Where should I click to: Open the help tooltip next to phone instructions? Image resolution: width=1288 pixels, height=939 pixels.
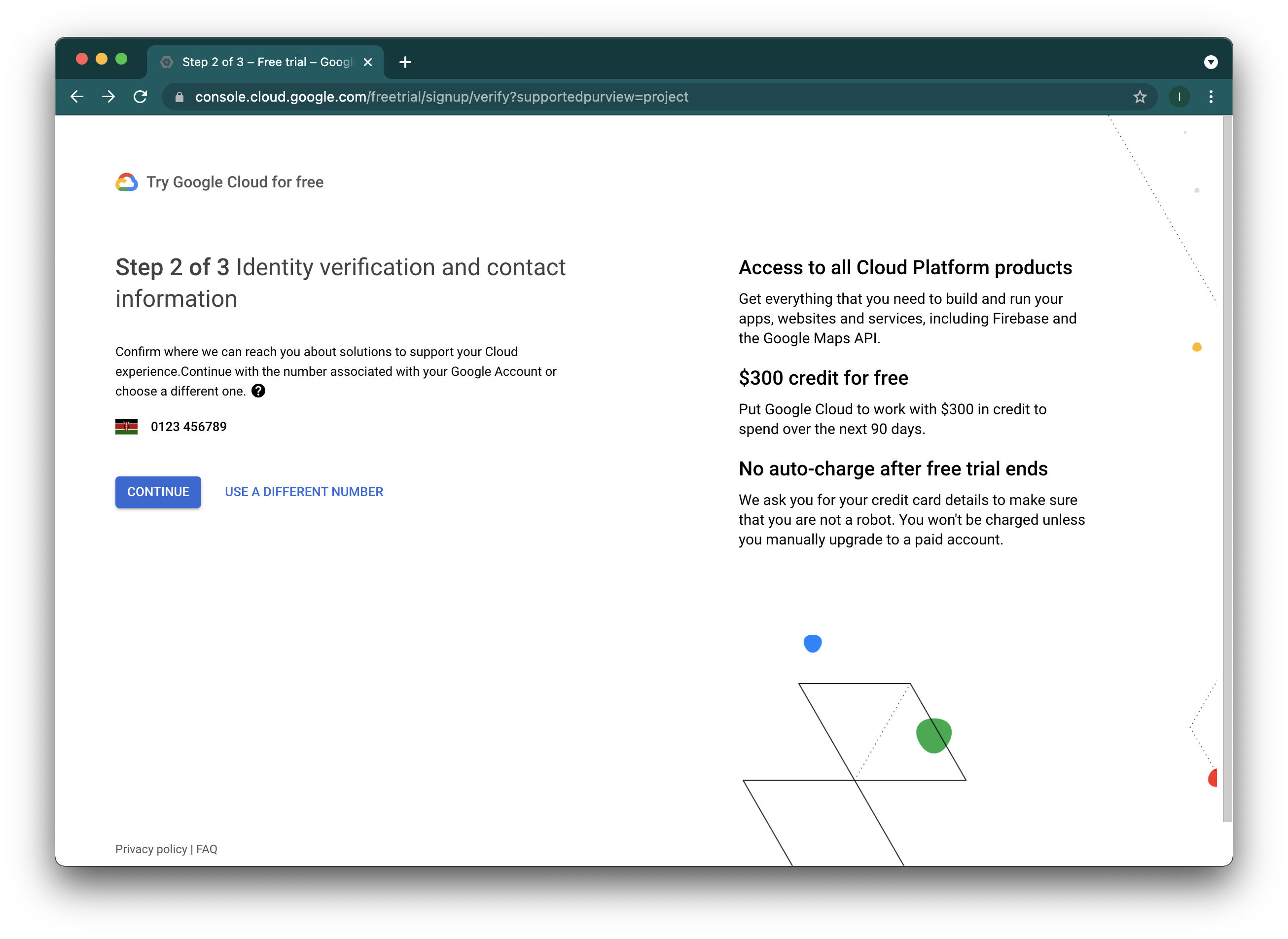pos(259,391)
